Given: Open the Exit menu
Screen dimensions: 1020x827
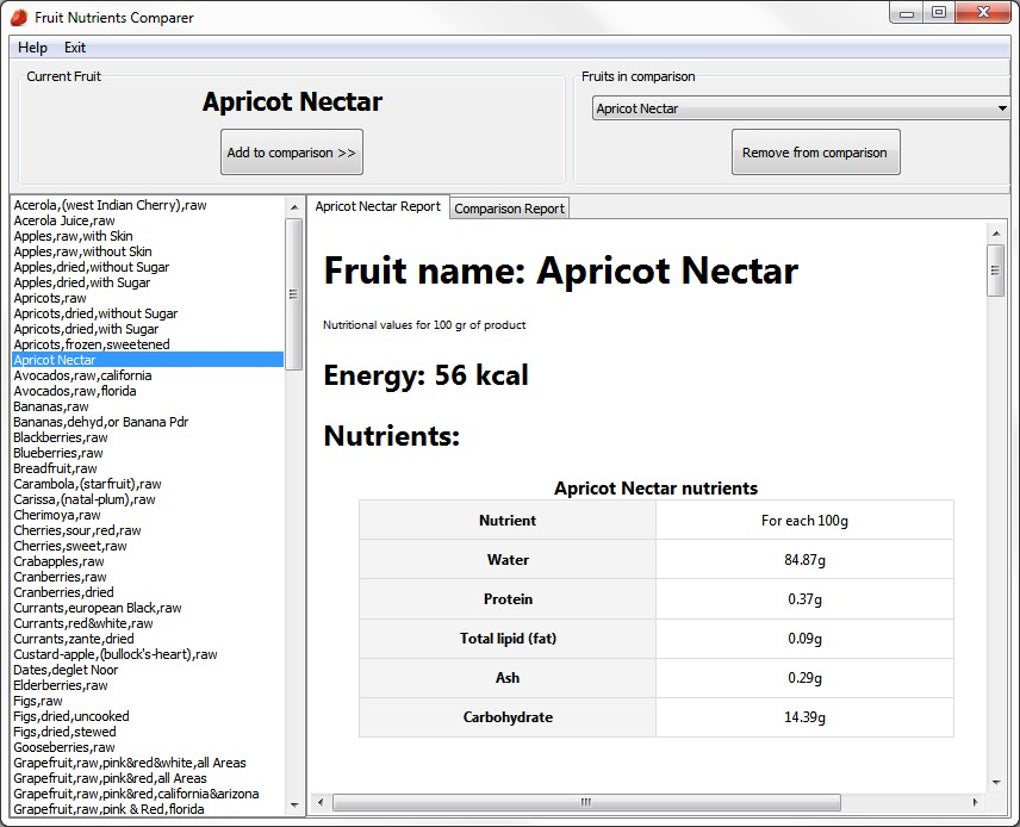Looking at the screenshot, I should [x=75, y=47].
